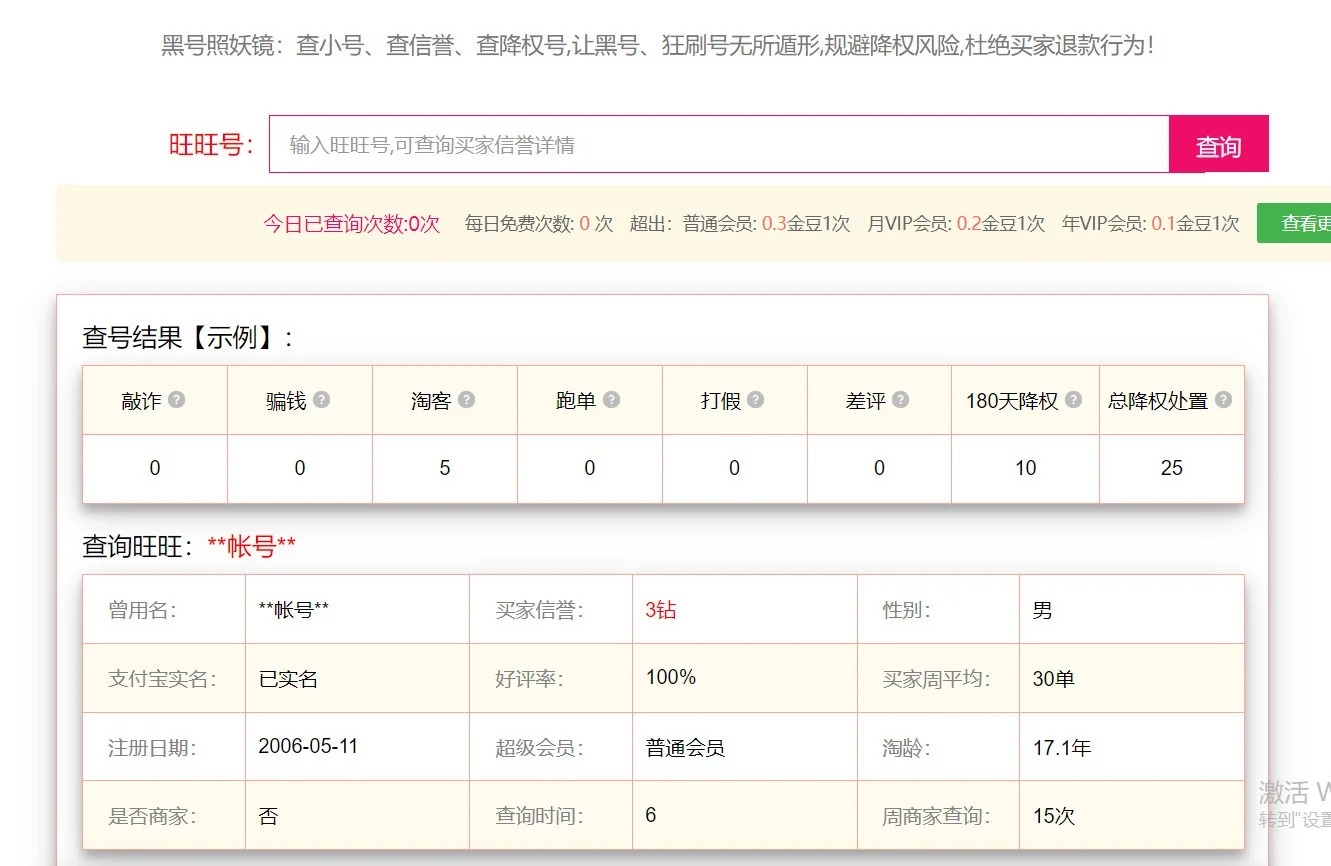Click the 买家周平均 value 30单
Screen dimensions: 1331x866
(x=1054, y=679)
